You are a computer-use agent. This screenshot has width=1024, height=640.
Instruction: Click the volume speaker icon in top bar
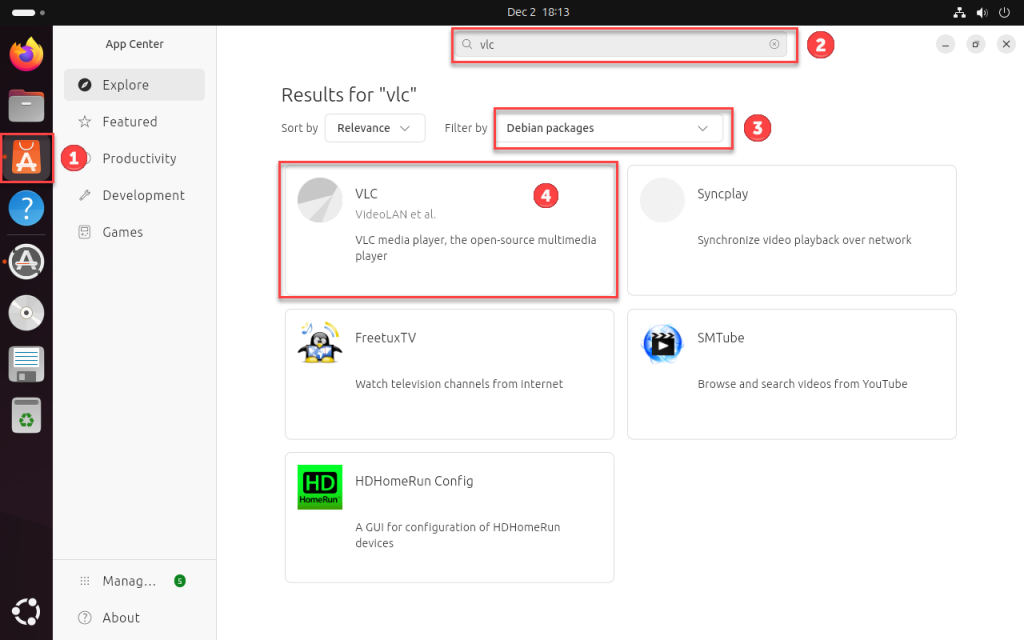[982, 12]
